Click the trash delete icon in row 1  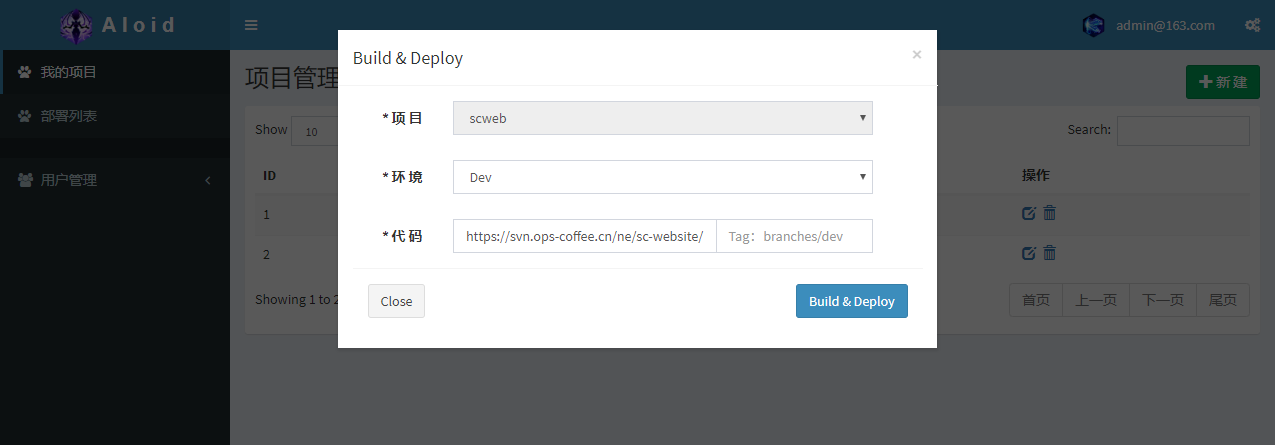coord(1049,213)
